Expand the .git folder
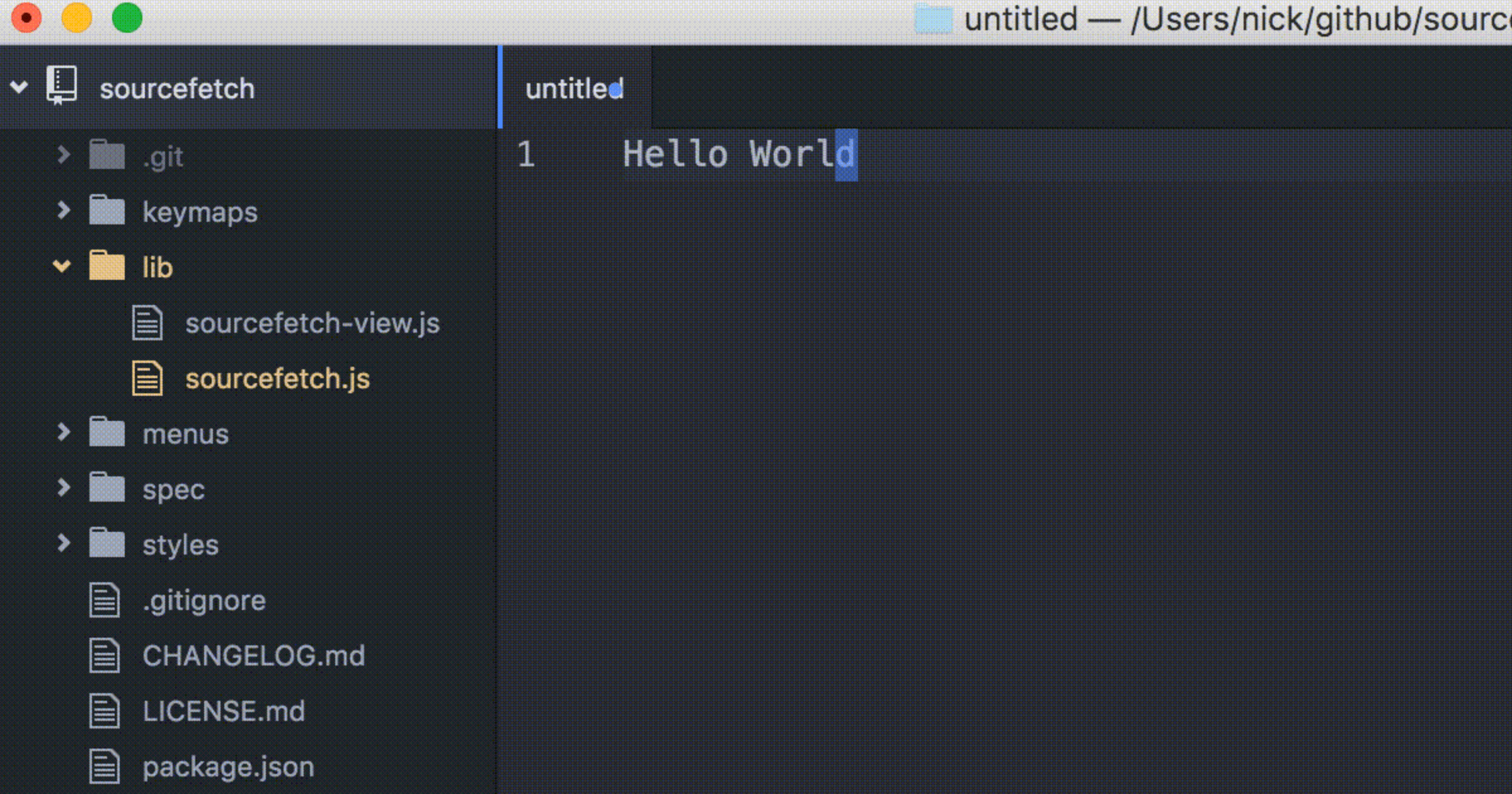 [64, 156]
